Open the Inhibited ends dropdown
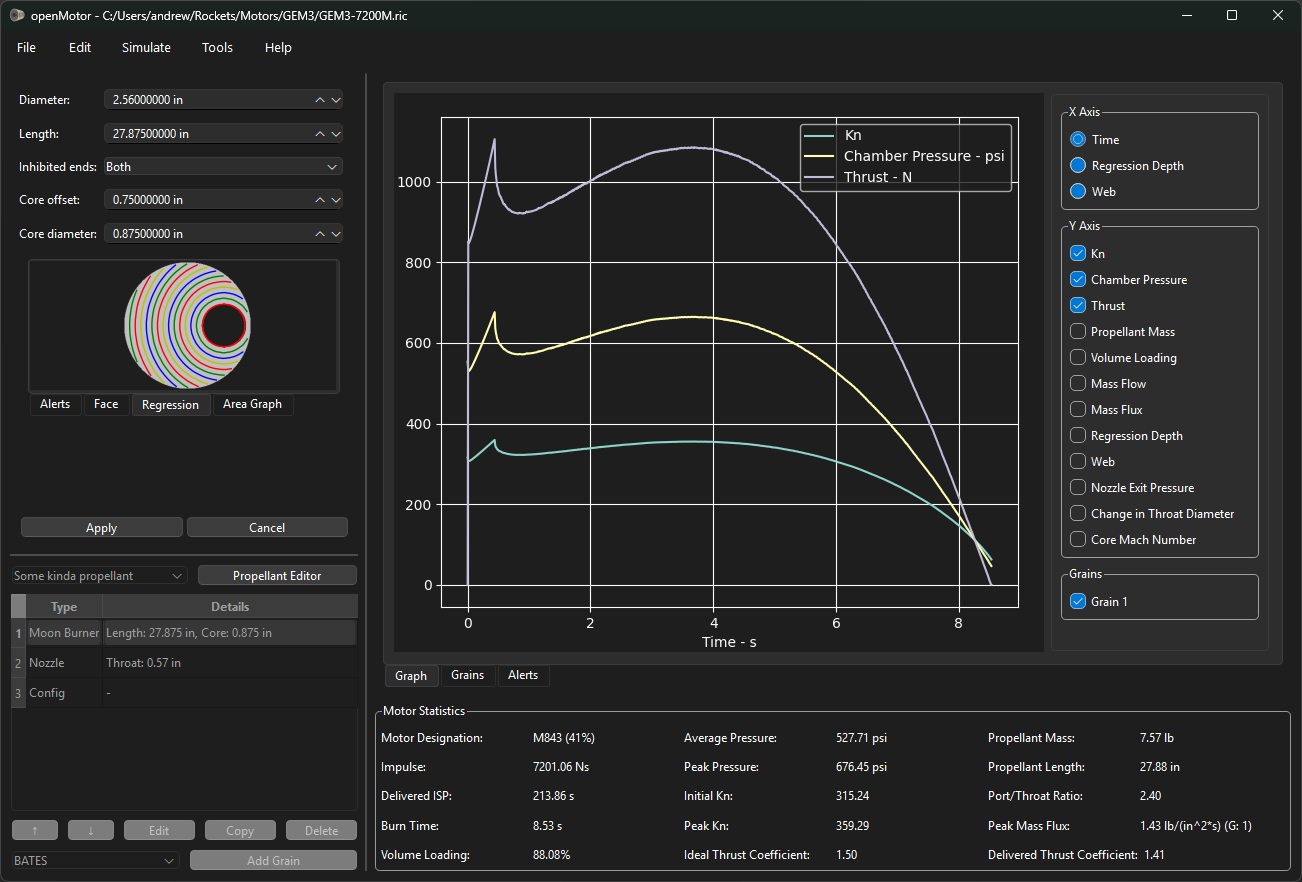Image resolution: width=1302 pixels, height=882 pixels. point(223,167)
